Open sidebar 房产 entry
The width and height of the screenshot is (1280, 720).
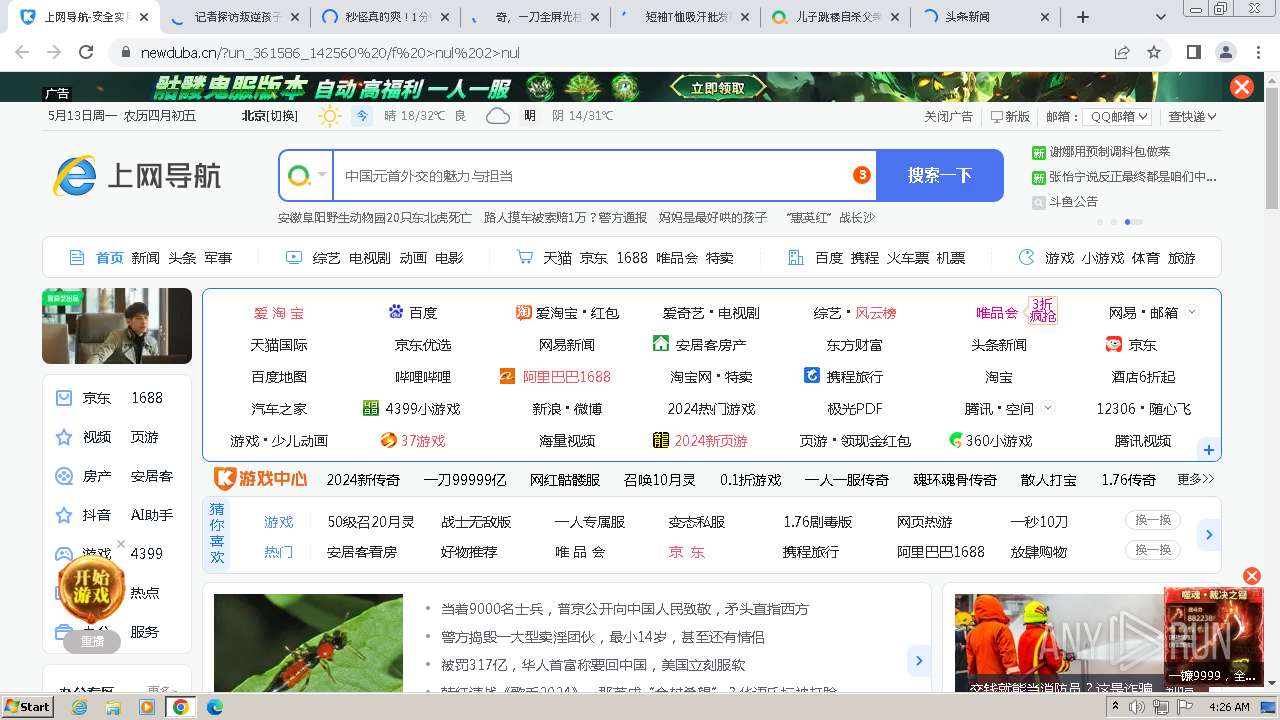82,476
